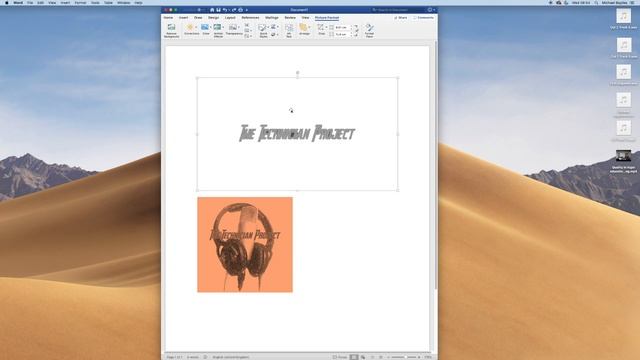640x360 pixels.
Task: Open the Help menu in menu bar
Action: 138,2
